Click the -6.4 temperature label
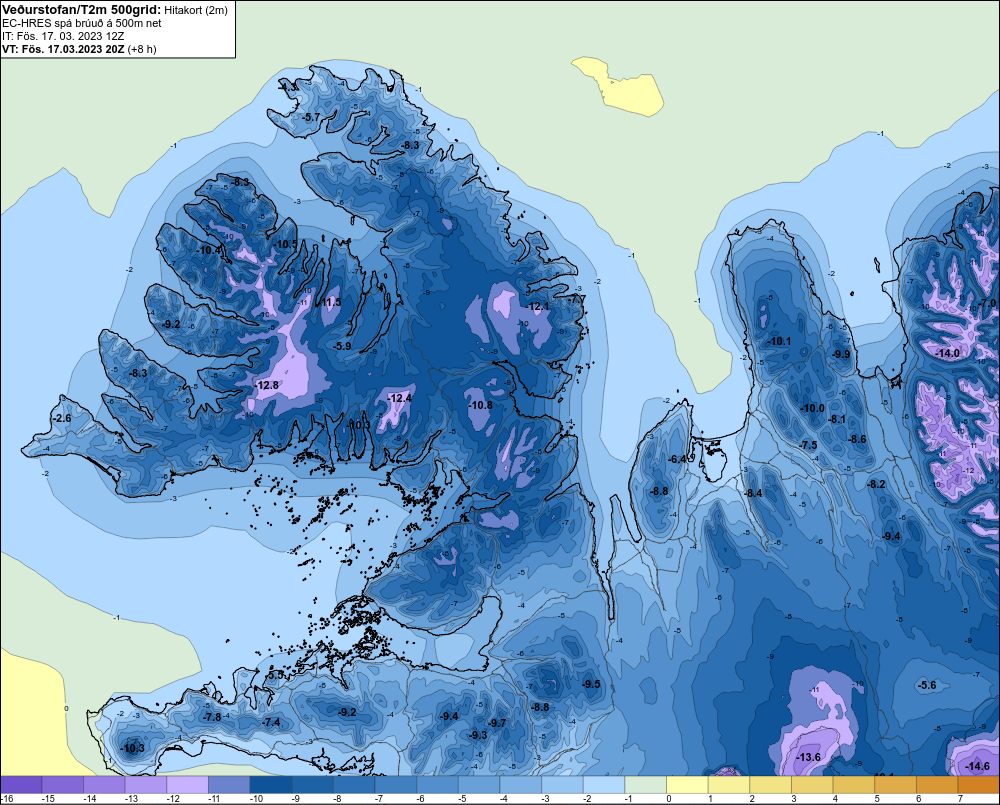 [x=677, y=459]
